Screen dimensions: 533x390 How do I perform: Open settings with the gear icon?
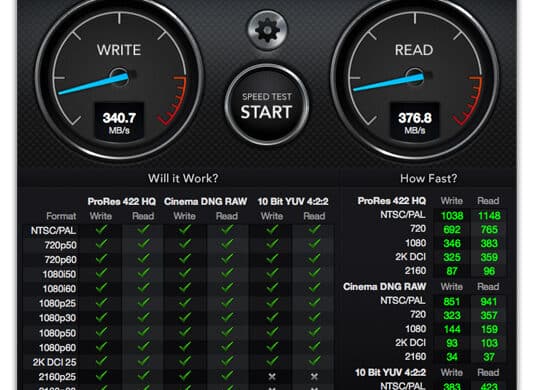coord(268,30)
